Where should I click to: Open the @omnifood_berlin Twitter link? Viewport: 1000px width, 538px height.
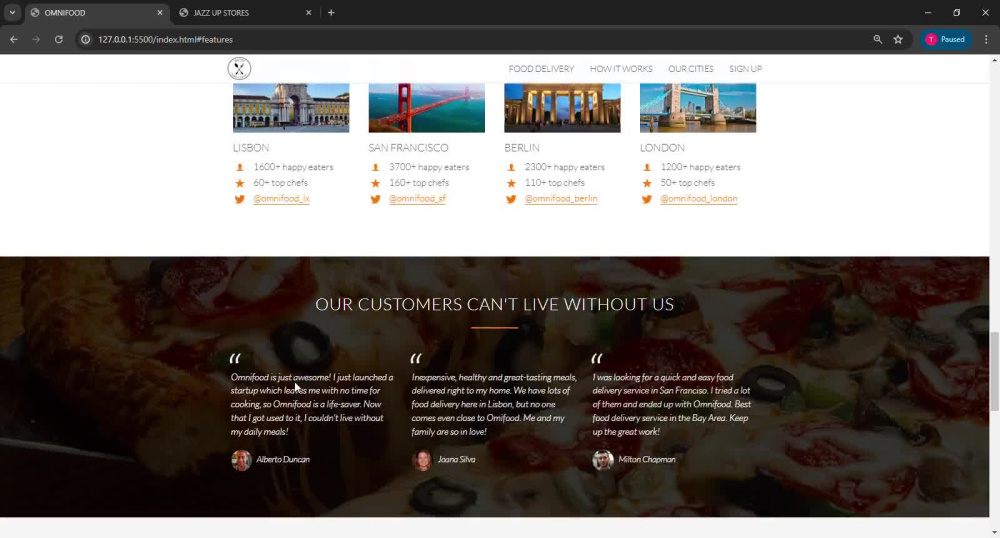tap(561, 199)
